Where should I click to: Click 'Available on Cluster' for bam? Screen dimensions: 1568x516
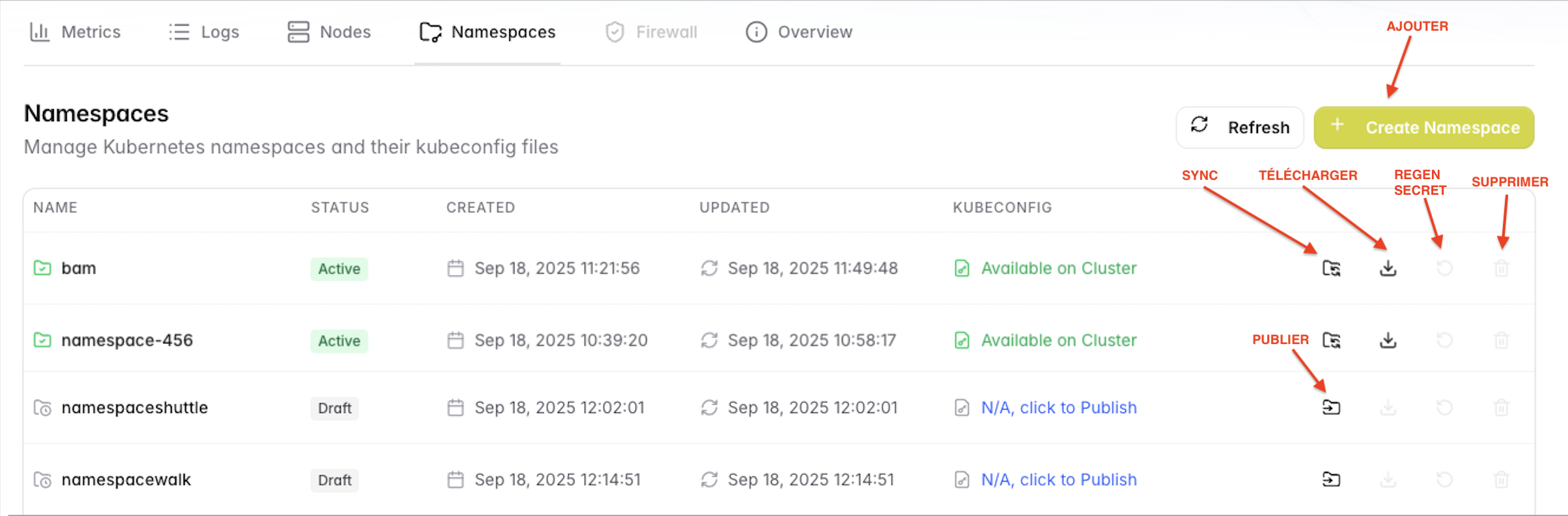pyautogui.click(x=1059, y=268)
